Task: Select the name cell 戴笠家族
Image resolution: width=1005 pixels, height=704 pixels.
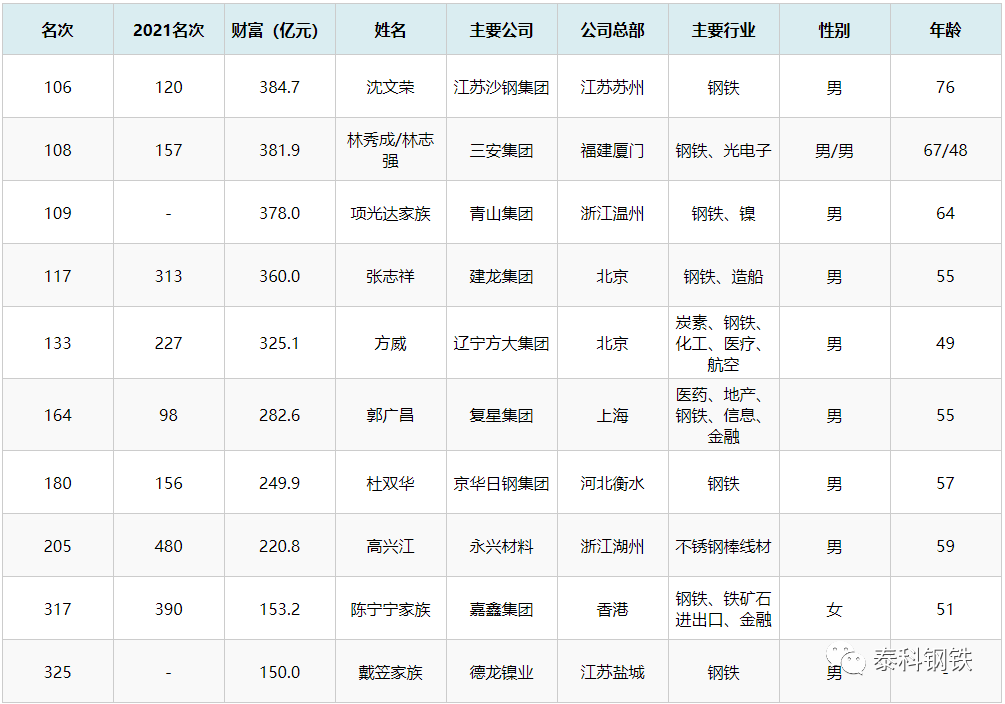Action: [390, 672]
